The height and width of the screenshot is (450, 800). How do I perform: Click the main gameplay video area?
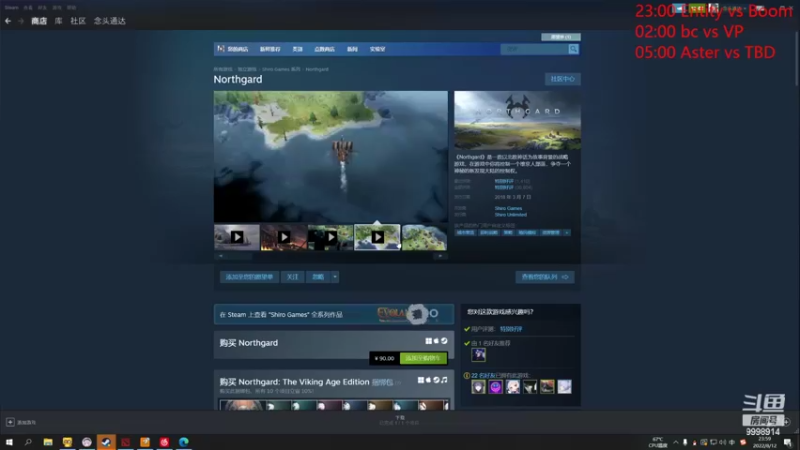pos(331,157)
